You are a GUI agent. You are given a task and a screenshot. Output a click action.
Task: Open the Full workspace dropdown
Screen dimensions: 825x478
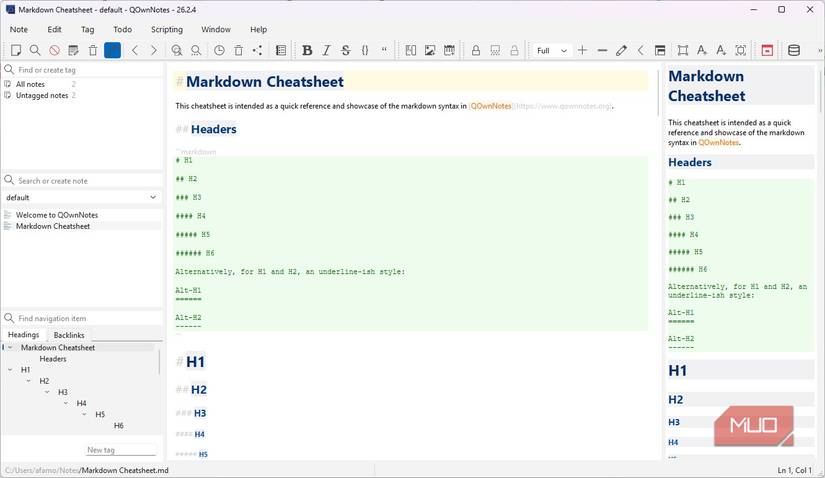pyautogui.click(x=551, y=51)
